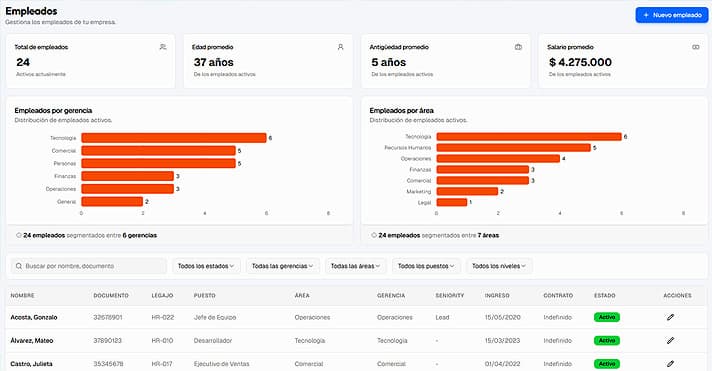Click Tecnología bar in Empleados por gerencia chart
Screen dimensions: 712x371
point(173,138)
